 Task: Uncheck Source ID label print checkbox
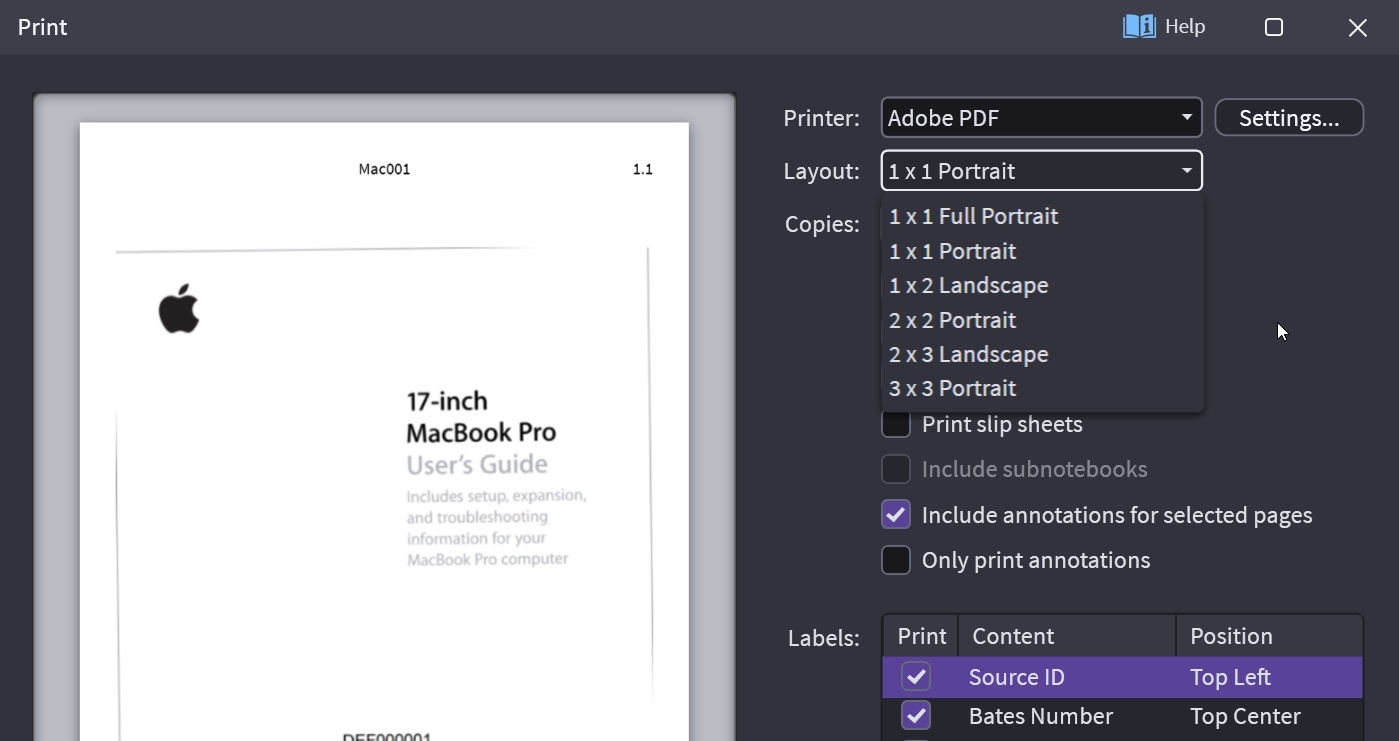(x=916, y=677)
